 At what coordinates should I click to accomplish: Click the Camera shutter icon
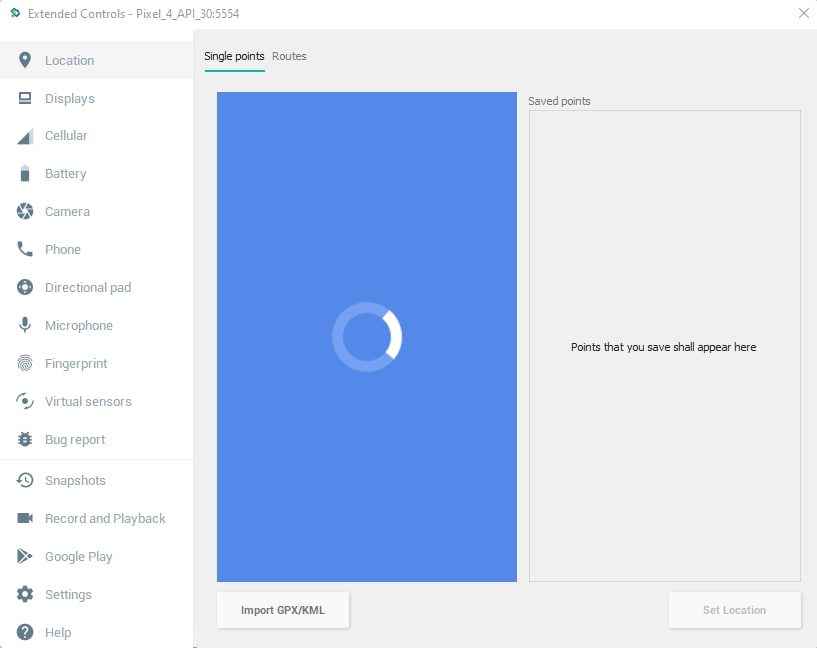(24, 211)
